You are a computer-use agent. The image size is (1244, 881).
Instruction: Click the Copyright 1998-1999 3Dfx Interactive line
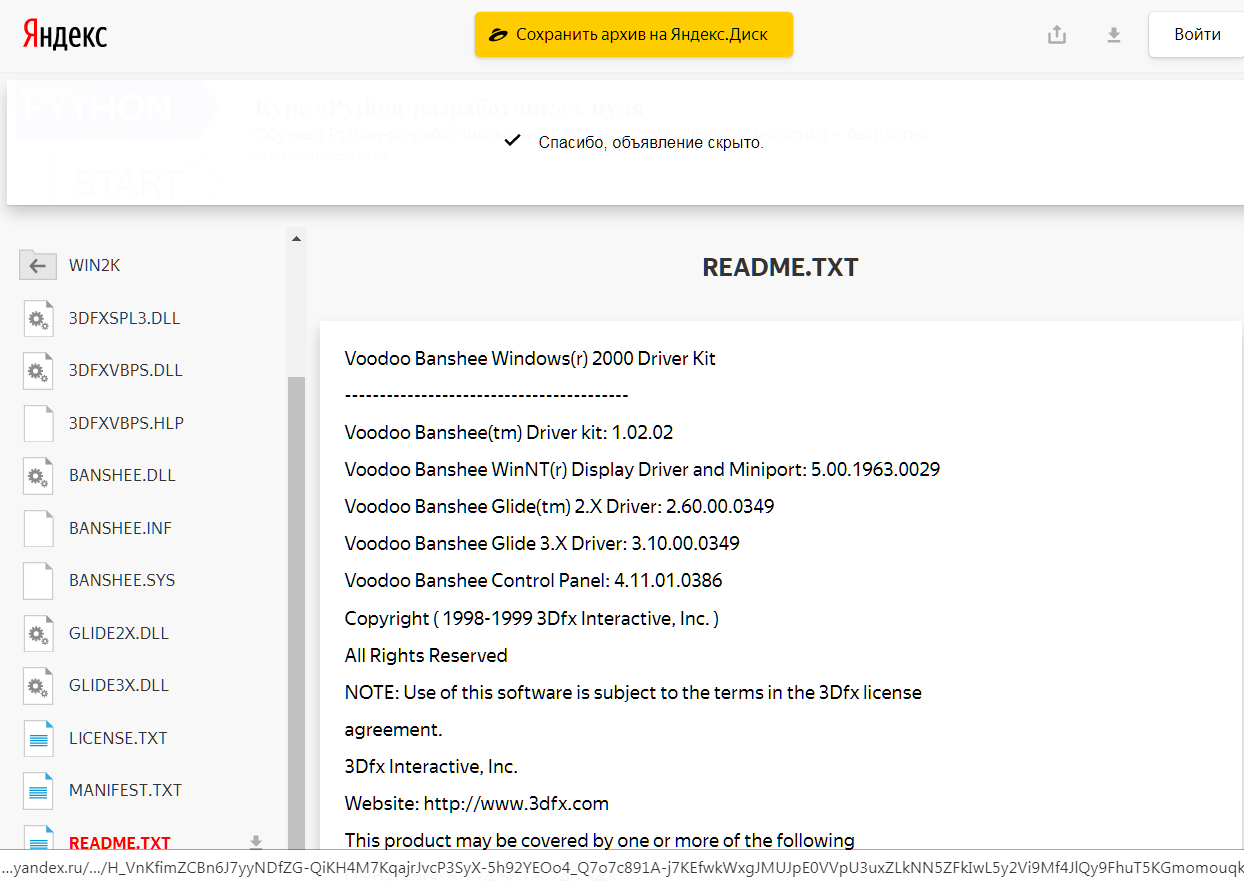pyautogui.click(x=532, y=618)
